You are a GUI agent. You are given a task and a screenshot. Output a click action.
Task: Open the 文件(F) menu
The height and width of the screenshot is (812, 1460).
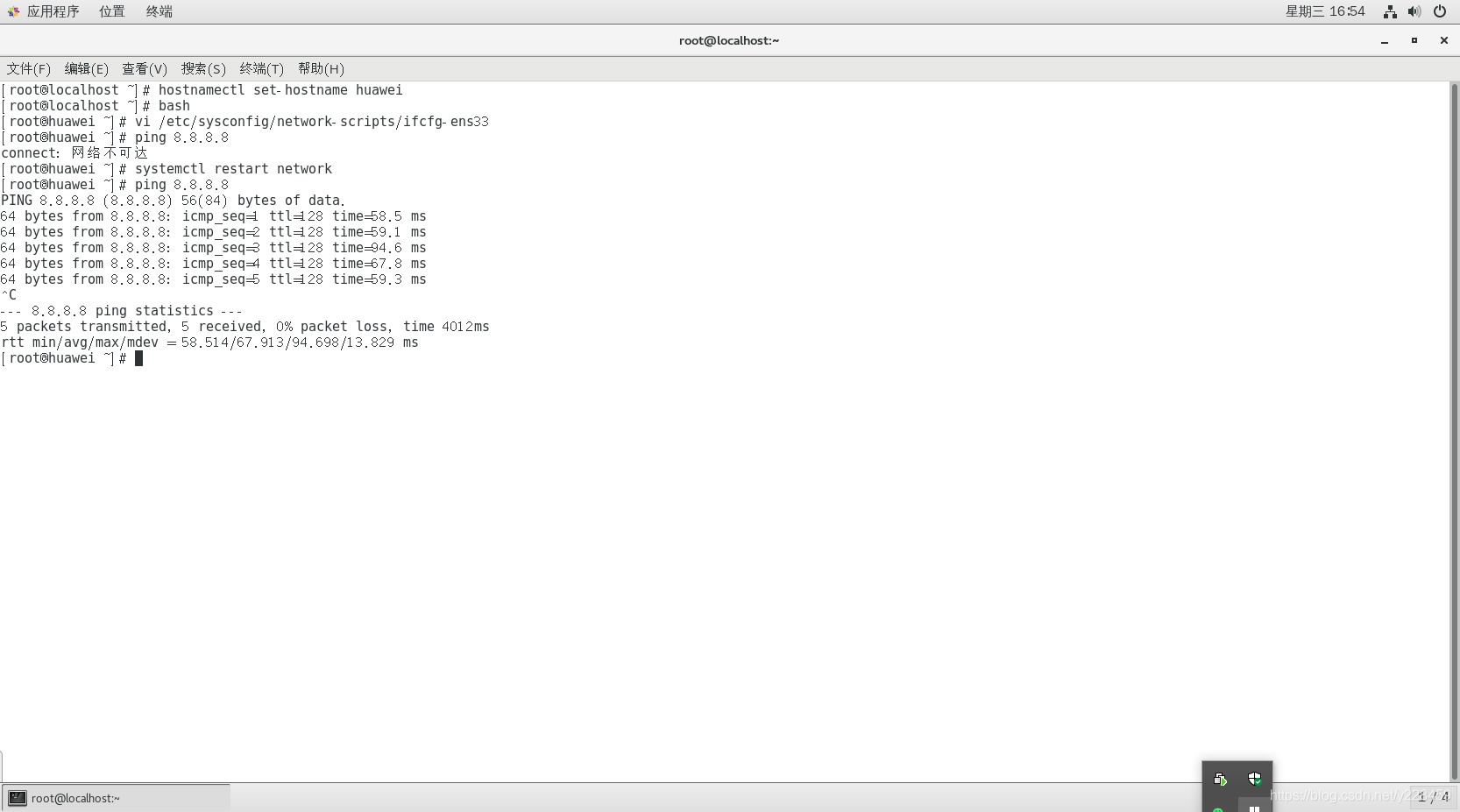pyautogui.click(x=29, y=68)
